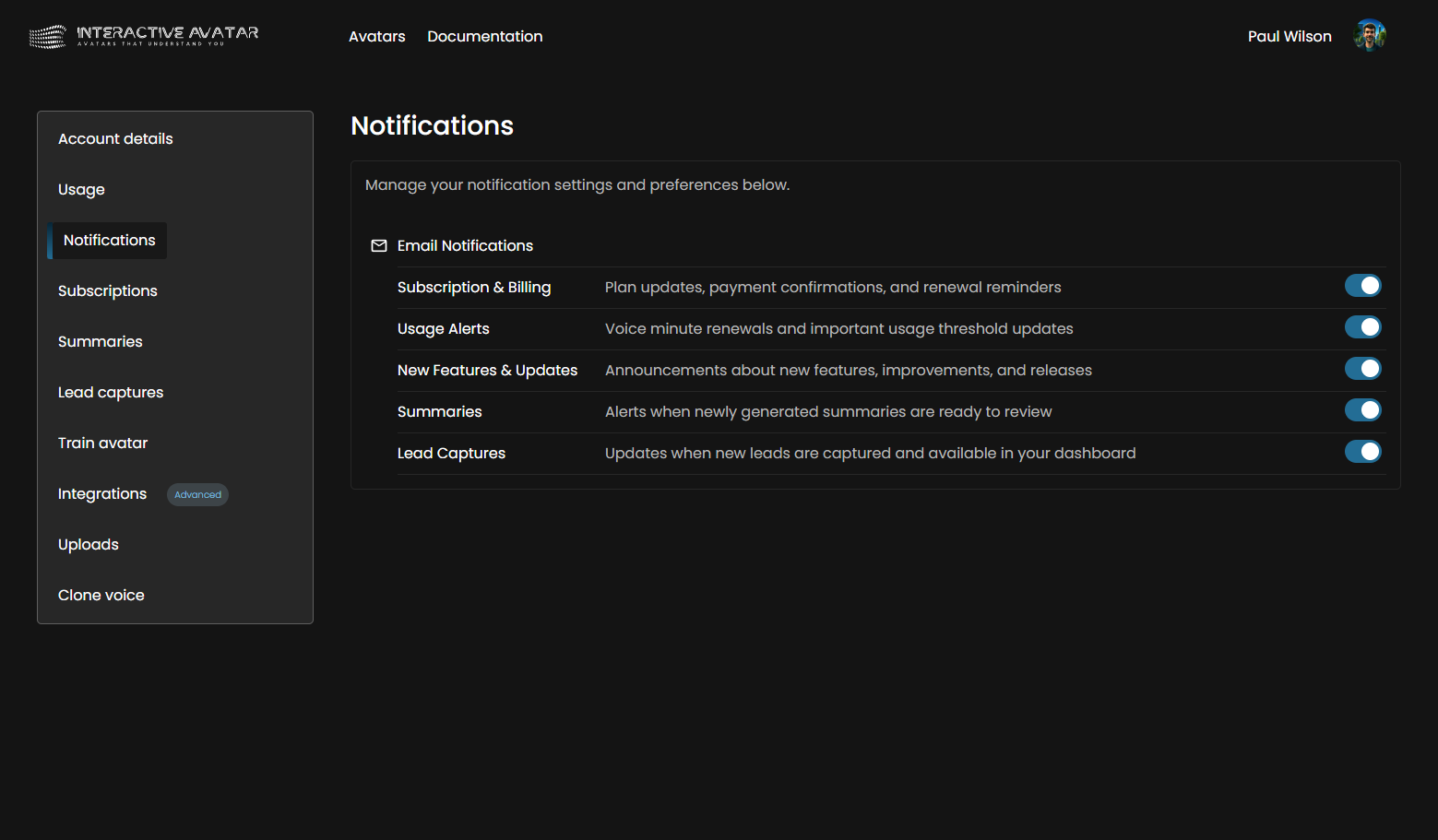Disable Subscription & Billing email notifications

tap(1363, 286)
